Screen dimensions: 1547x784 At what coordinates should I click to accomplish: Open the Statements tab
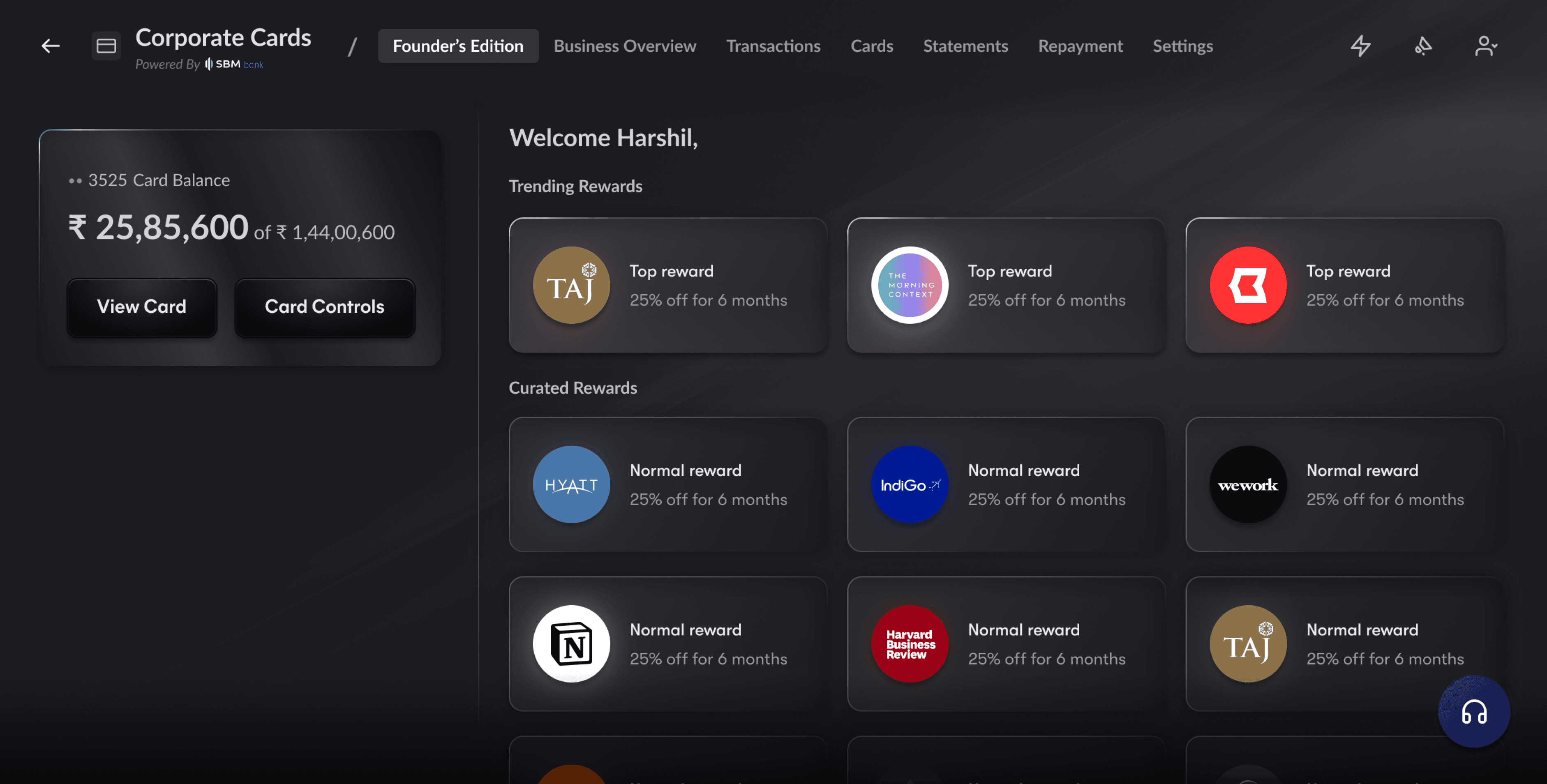[x=965, y=46]
